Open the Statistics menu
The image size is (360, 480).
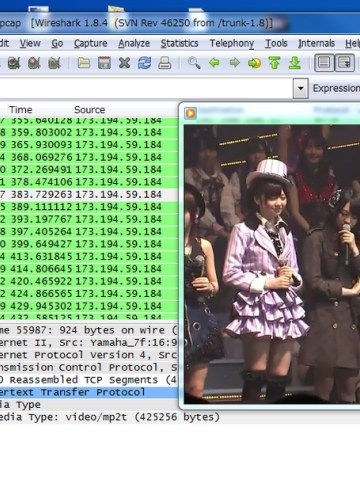click(179, 43)
